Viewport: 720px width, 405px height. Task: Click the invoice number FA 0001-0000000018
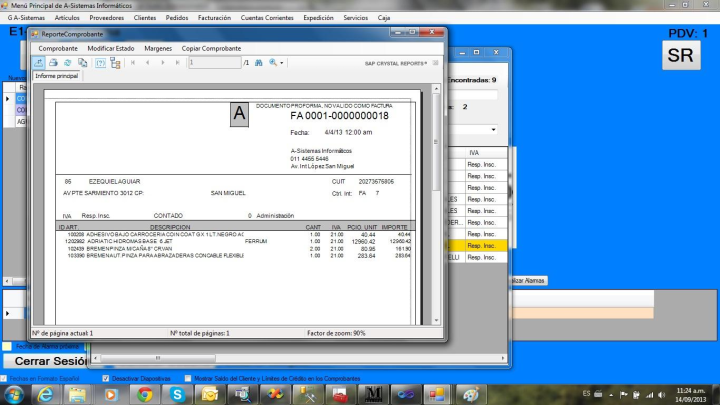click(339, 116)
